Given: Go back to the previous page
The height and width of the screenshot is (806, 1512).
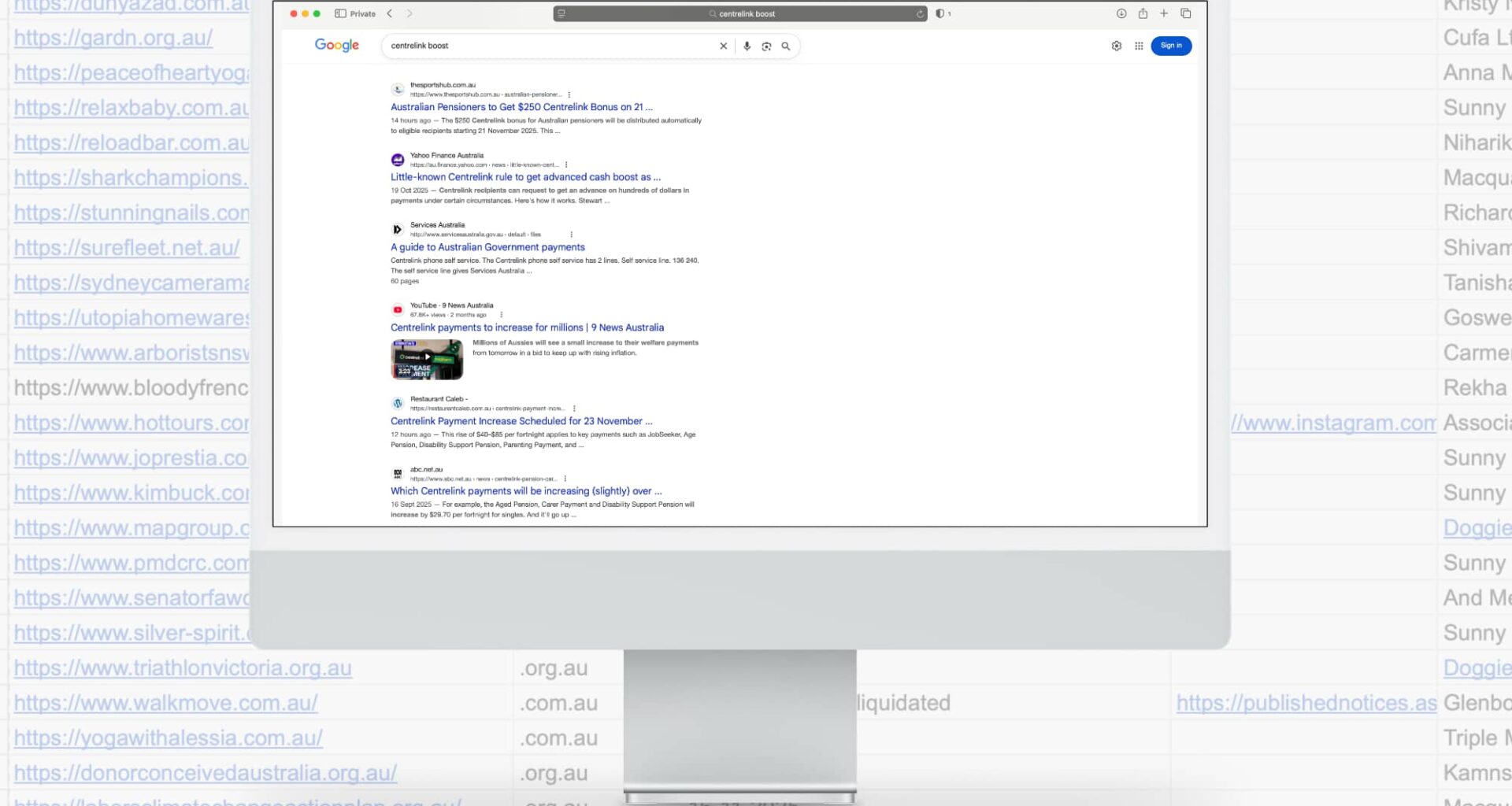Looking at the screenshot, I should click(390, 13).
